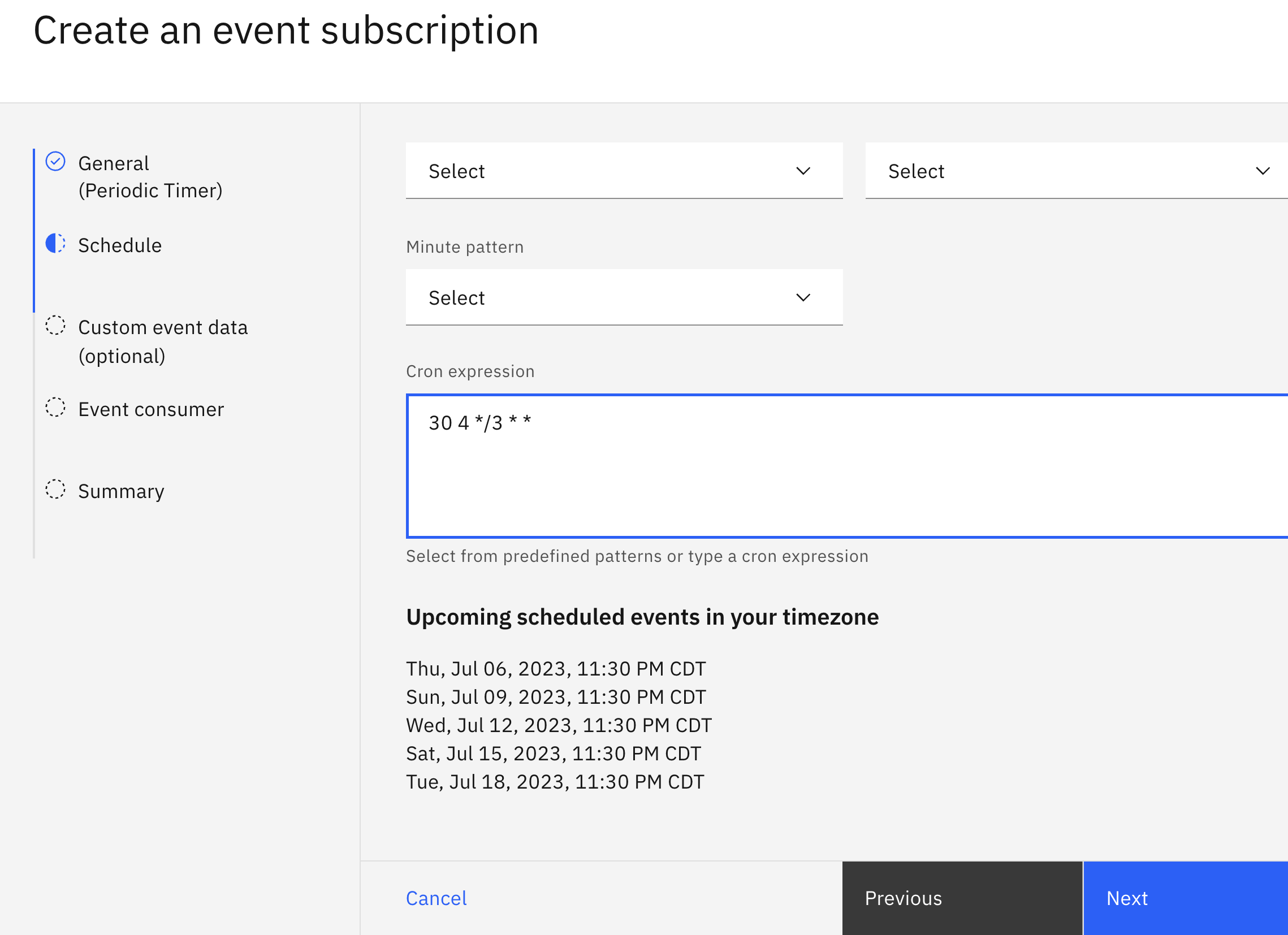
Task: Click chevron arrow of top-left Select dropdown
Action: click(802, 171)
